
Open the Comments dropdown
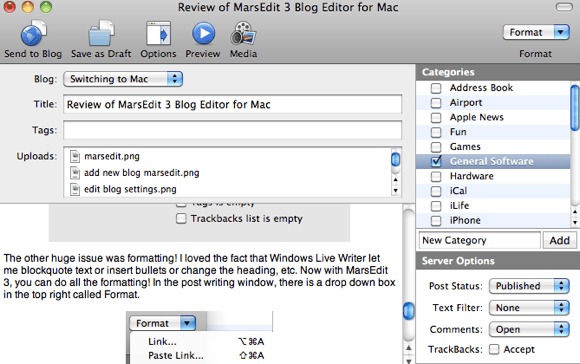529,329
